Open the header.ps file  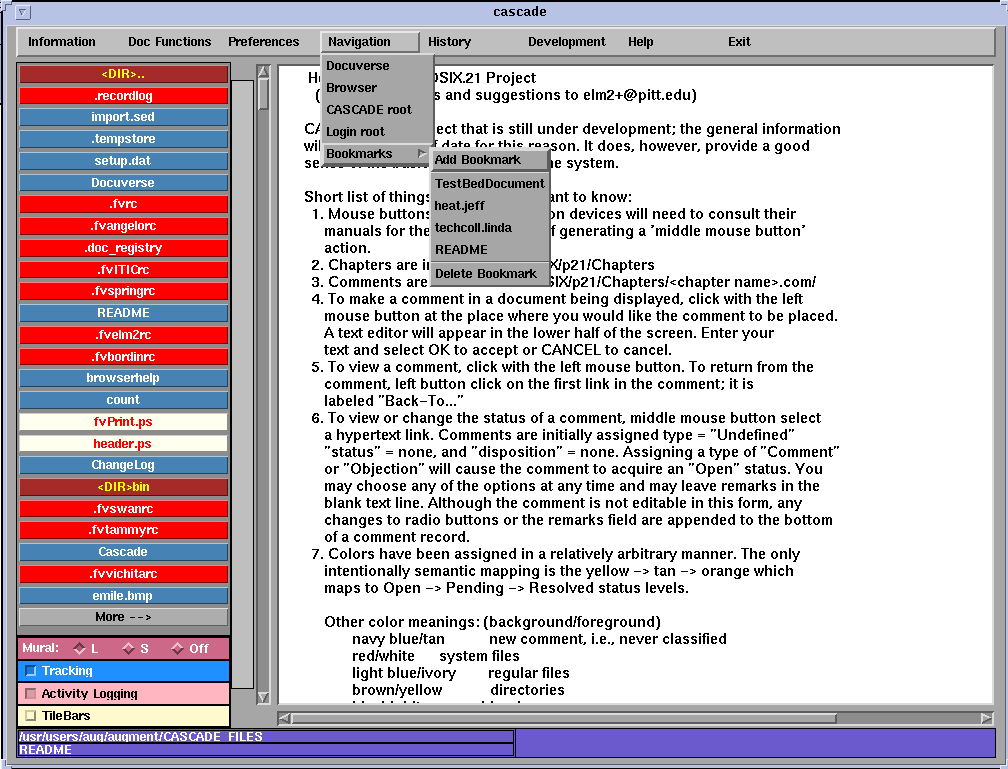(123, 444)
